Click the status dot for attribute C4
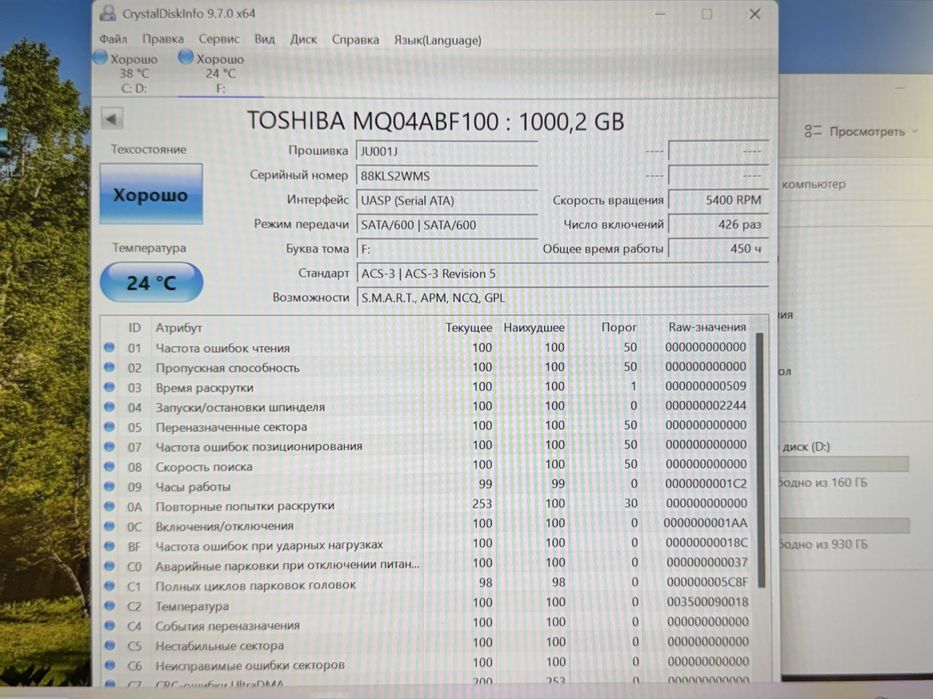This screenshot has height=699, width=933. click(109, 625)
